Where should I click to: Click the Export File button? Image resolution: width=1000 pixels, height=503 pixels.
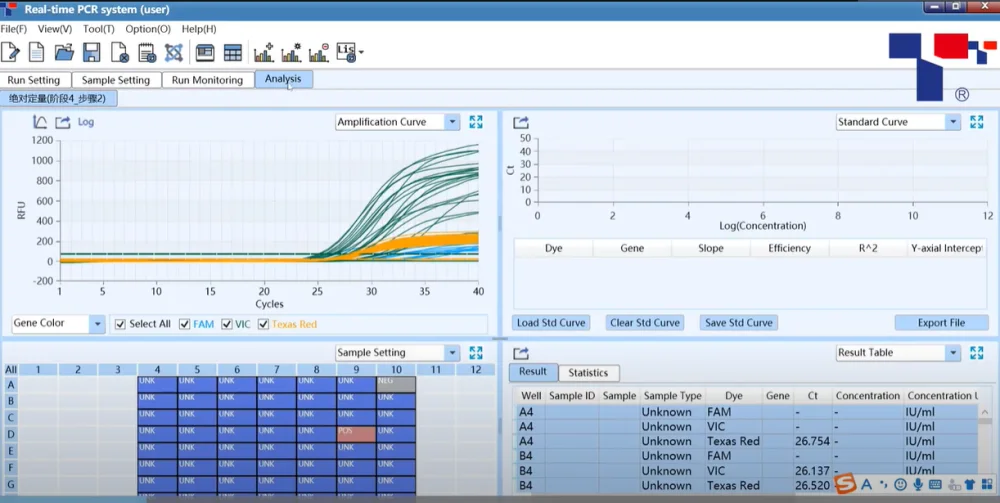pos(941,323)
